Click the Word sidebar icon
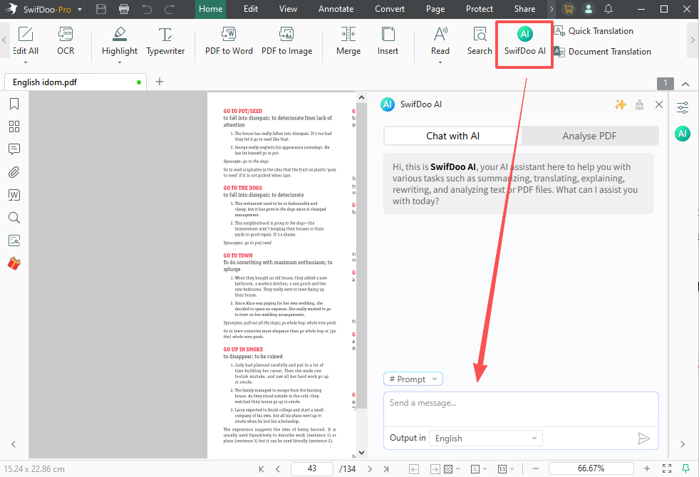Viewport: 700px width, 477px height. (14, 195)
